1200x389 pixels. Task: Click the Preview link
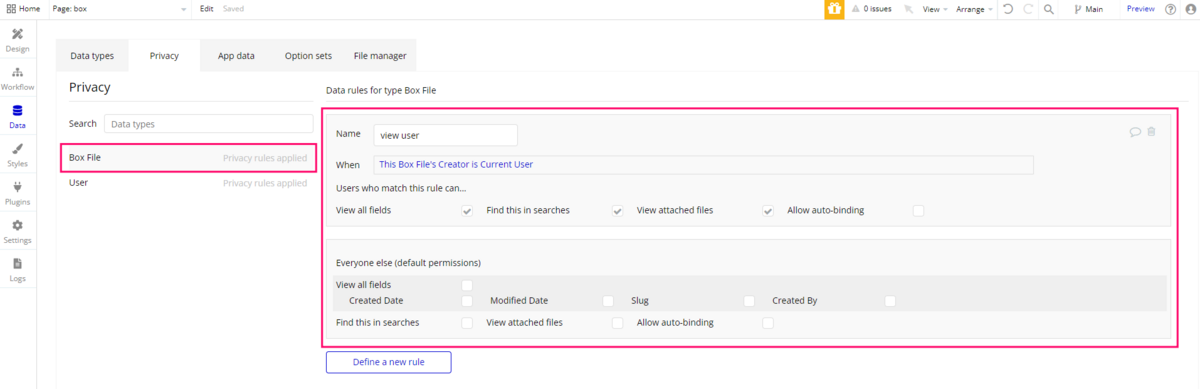[x=1140, y=9]
